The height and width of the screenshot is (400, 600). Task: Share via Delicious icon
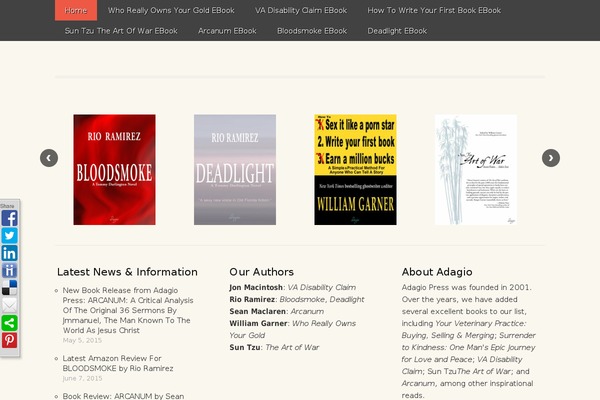[9, 288]
